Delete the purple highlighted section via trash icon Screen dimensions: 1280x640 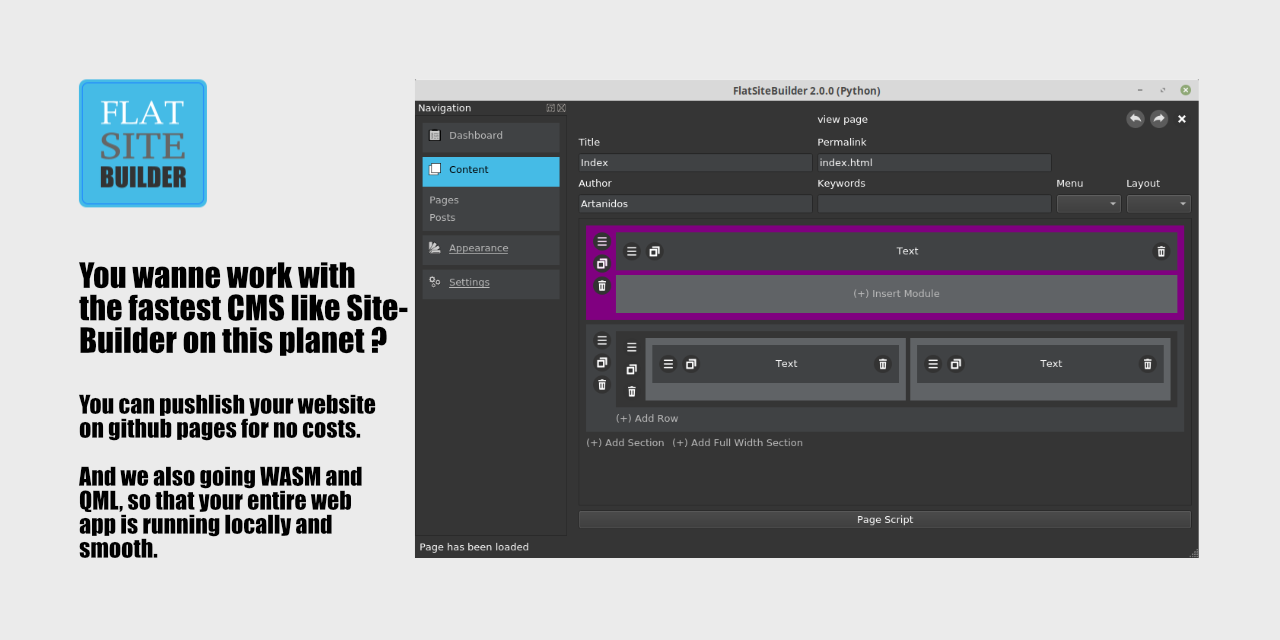click(602, 286)
